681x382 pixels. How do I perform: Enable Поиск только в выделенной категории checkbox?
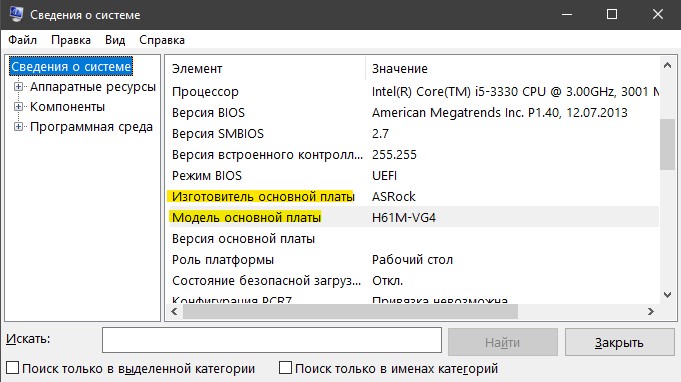[x=13, y=368]
